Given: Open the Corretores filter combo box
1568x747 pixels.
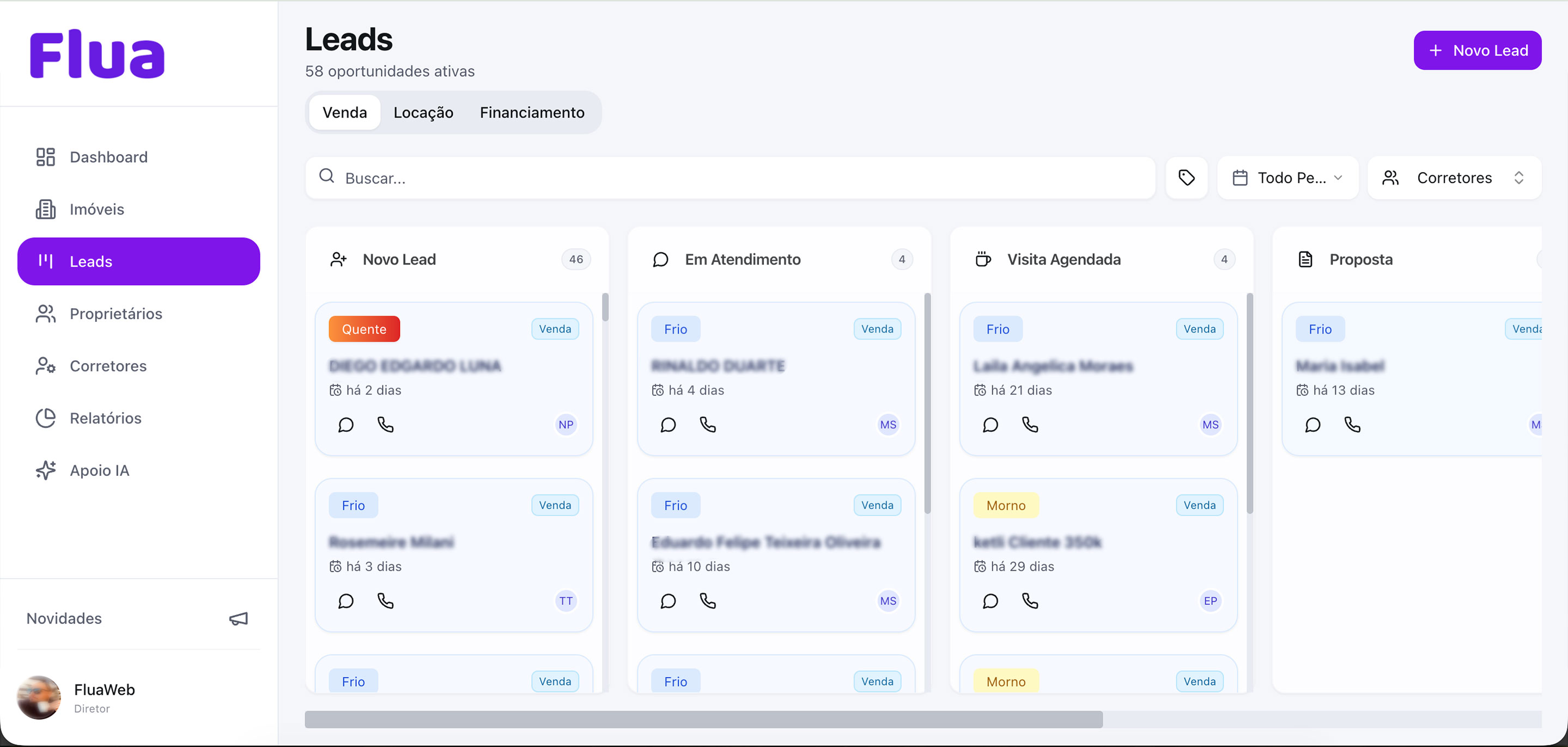Looking at the screenshot, I should tap(1454, 177).
